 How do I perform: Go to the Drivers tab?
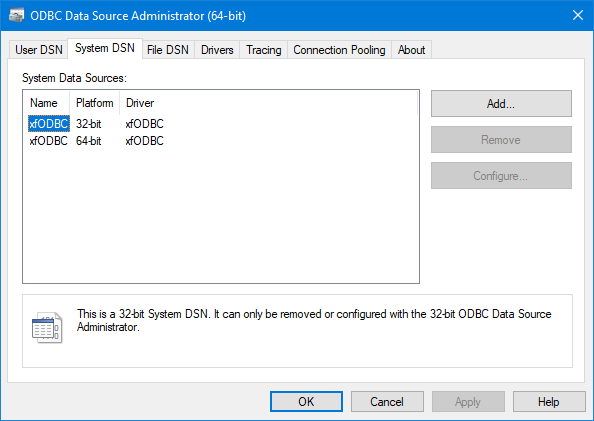coord(217,50)
